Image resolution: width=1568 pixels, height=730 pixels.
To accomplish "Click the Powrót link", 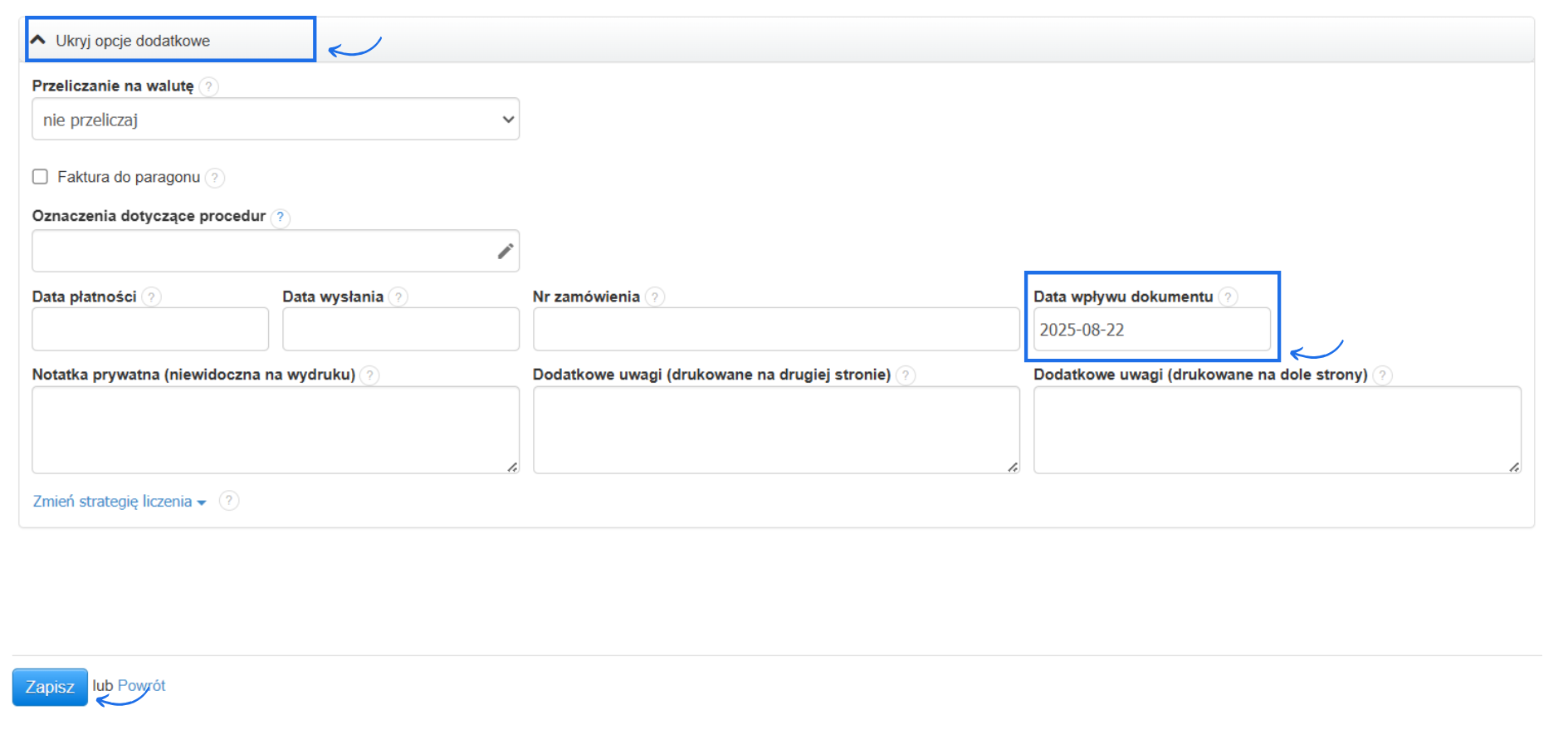I will click(x=141, y=686).
